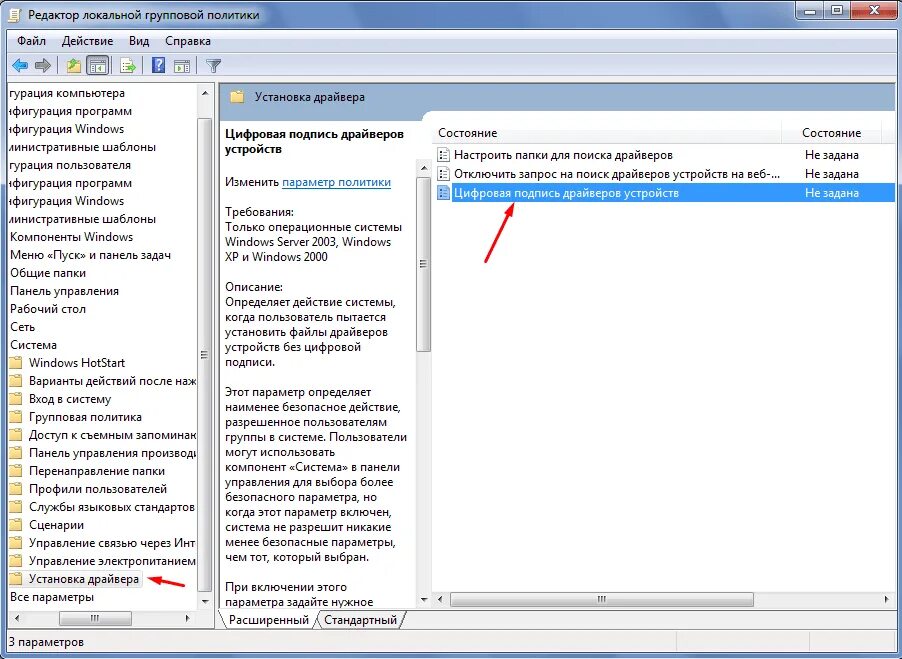Click the funnel Filter icon
This screenshot has height=659, width=902.
point(213,66)
